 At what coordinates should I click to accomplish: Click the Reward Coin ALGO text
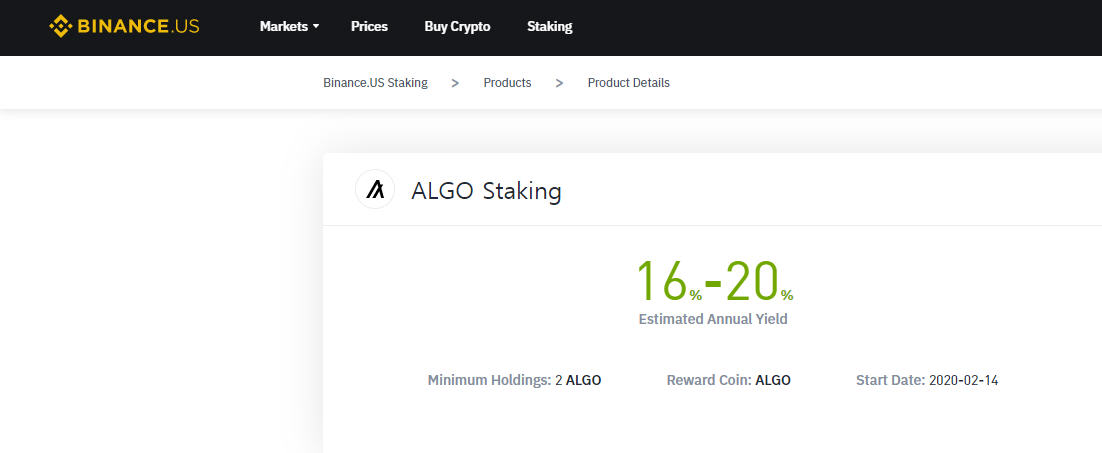pos(728,381)
